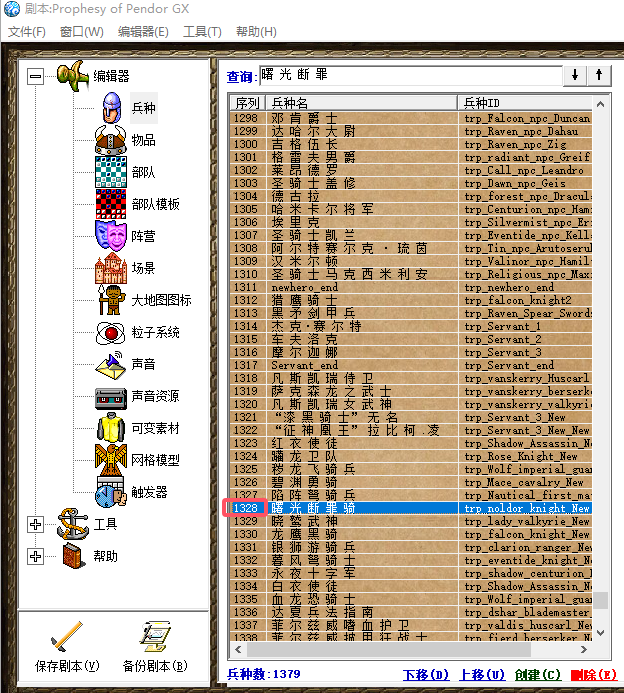Click search-next down arrow button
The width and height of the screenshot is (624, 693).
[575, 75]
